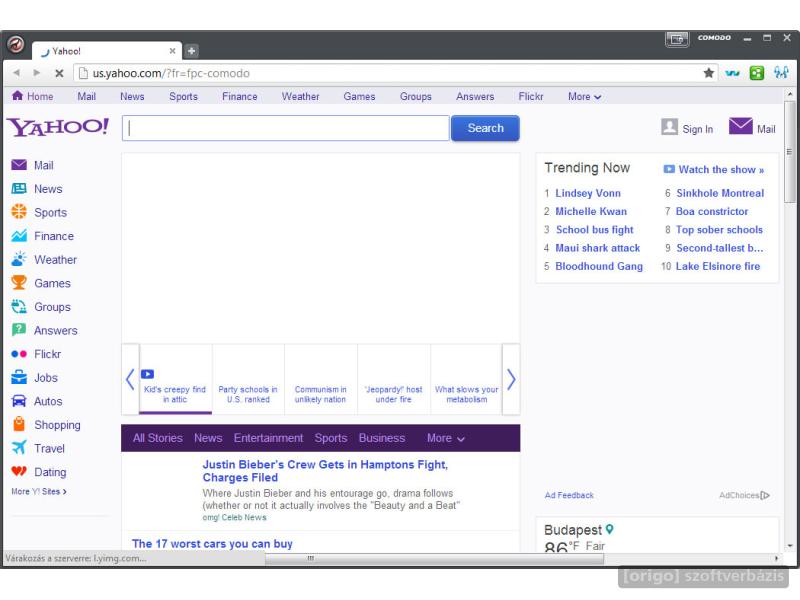This screenshot has height=600, width=800.
Task: Open the omg! Celeb News source link
Action: pyautogui.click(x=234, y=517)
